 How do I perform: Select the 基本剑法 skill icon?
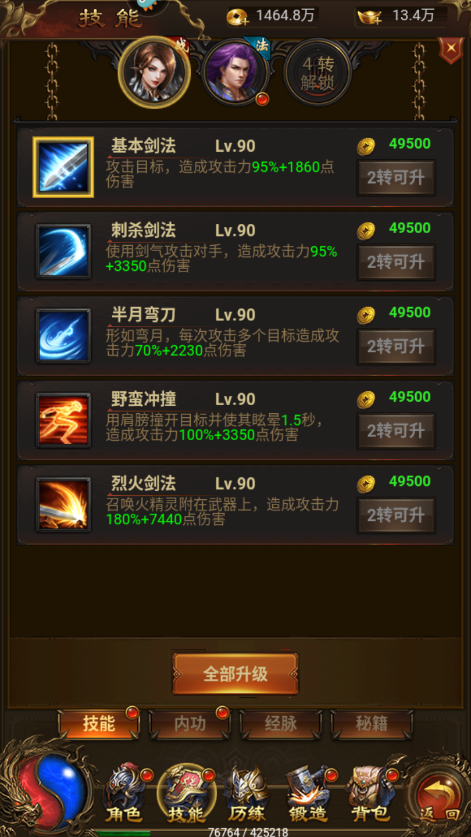point(63,167)
